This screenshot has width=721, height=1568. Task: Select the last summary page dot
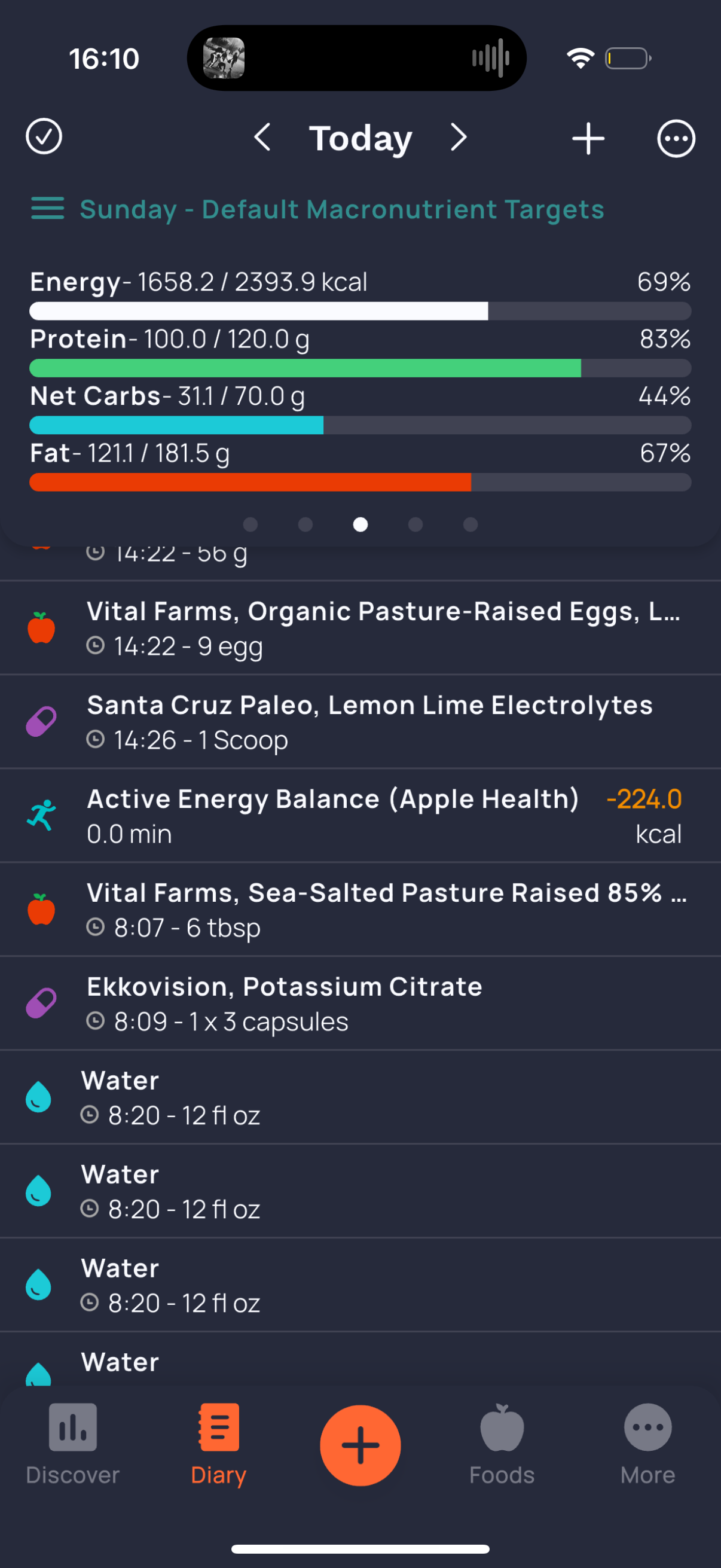click(x=471, y=524)
